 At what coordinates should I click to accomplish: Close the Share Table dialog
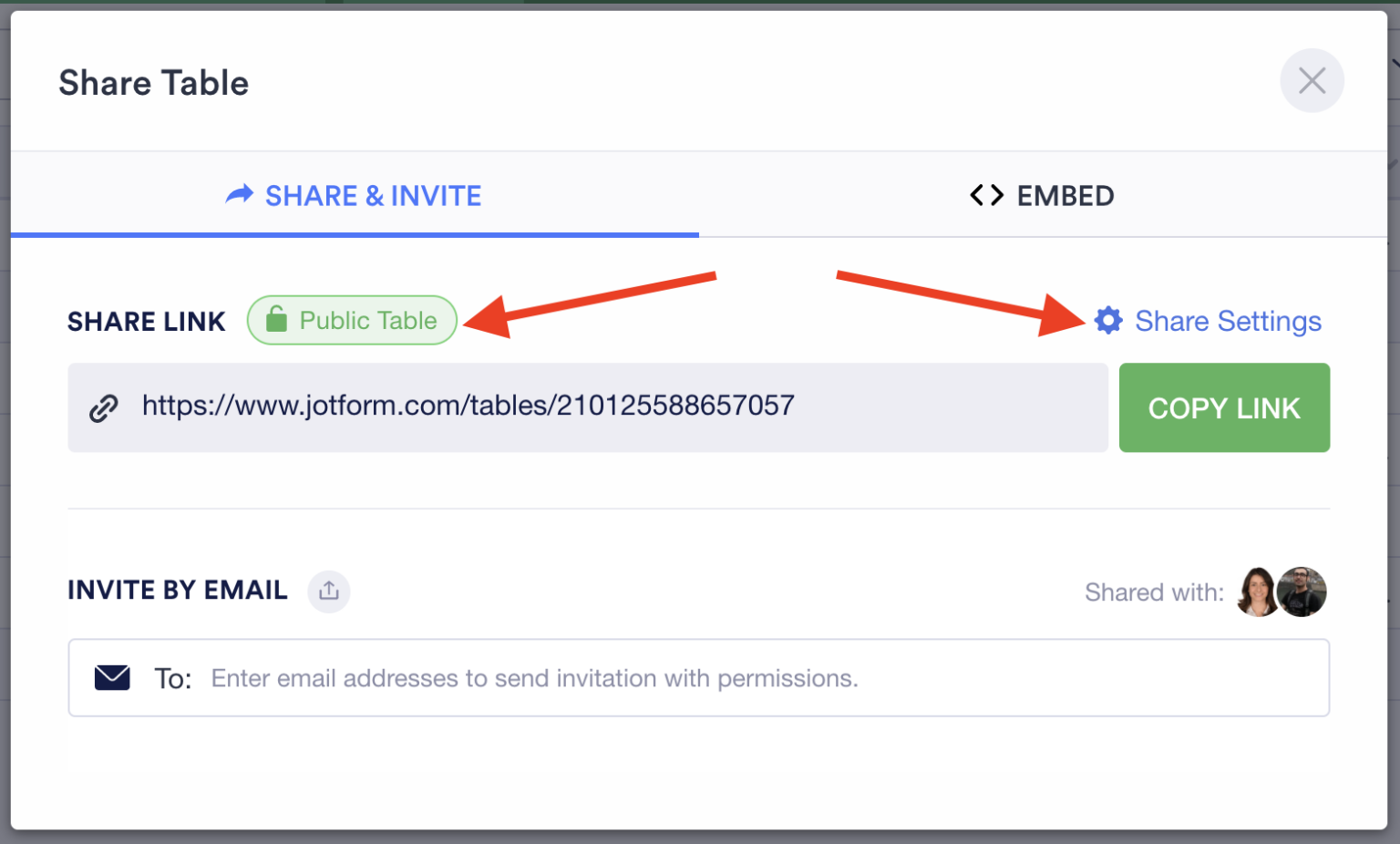[1312, 80]
